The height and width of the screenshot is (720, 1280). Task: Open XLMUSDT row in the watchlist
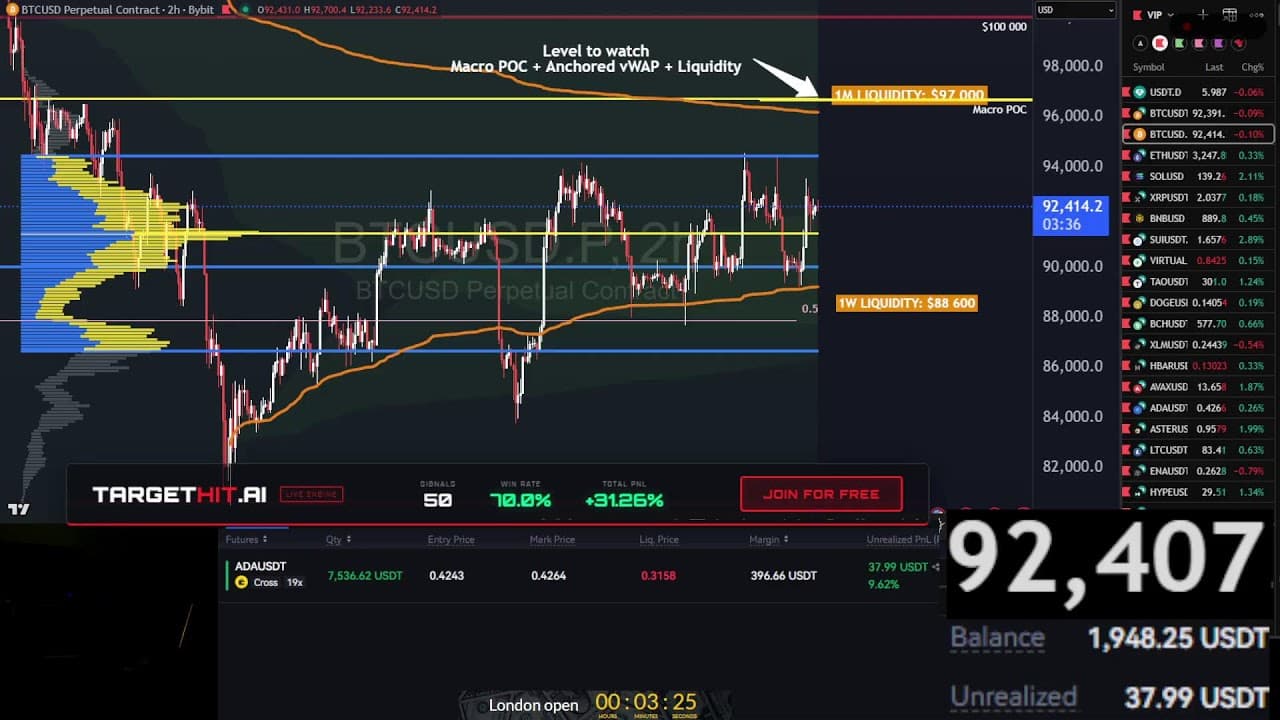click(1199, 345)
